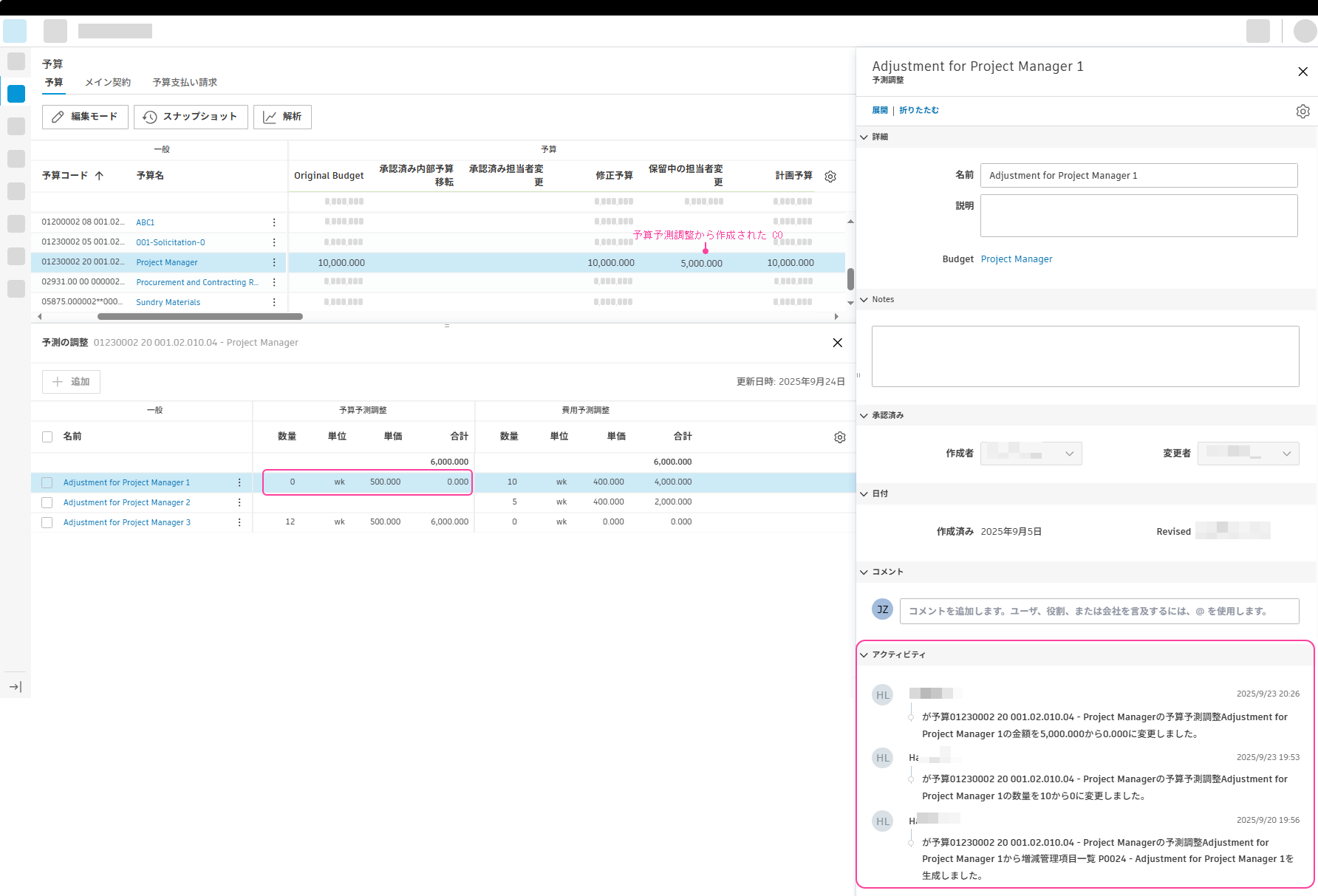Open the details panel settings gear
The image size is (1318, 896).
(x=1303, y=111)
